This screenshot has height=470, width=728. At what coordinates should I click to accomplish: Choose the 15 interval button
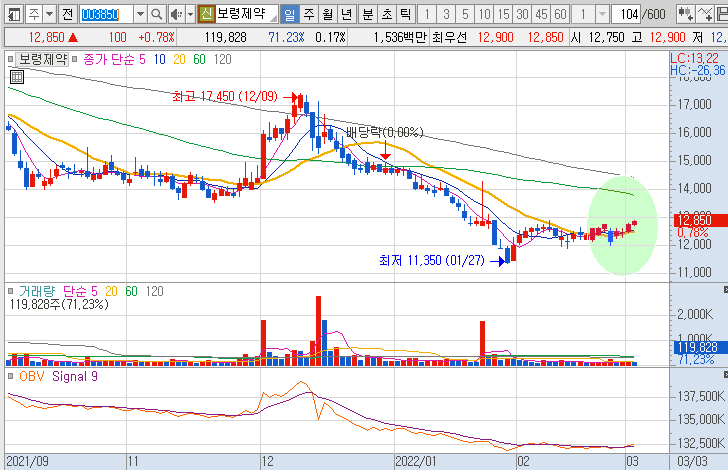(503, 15)
